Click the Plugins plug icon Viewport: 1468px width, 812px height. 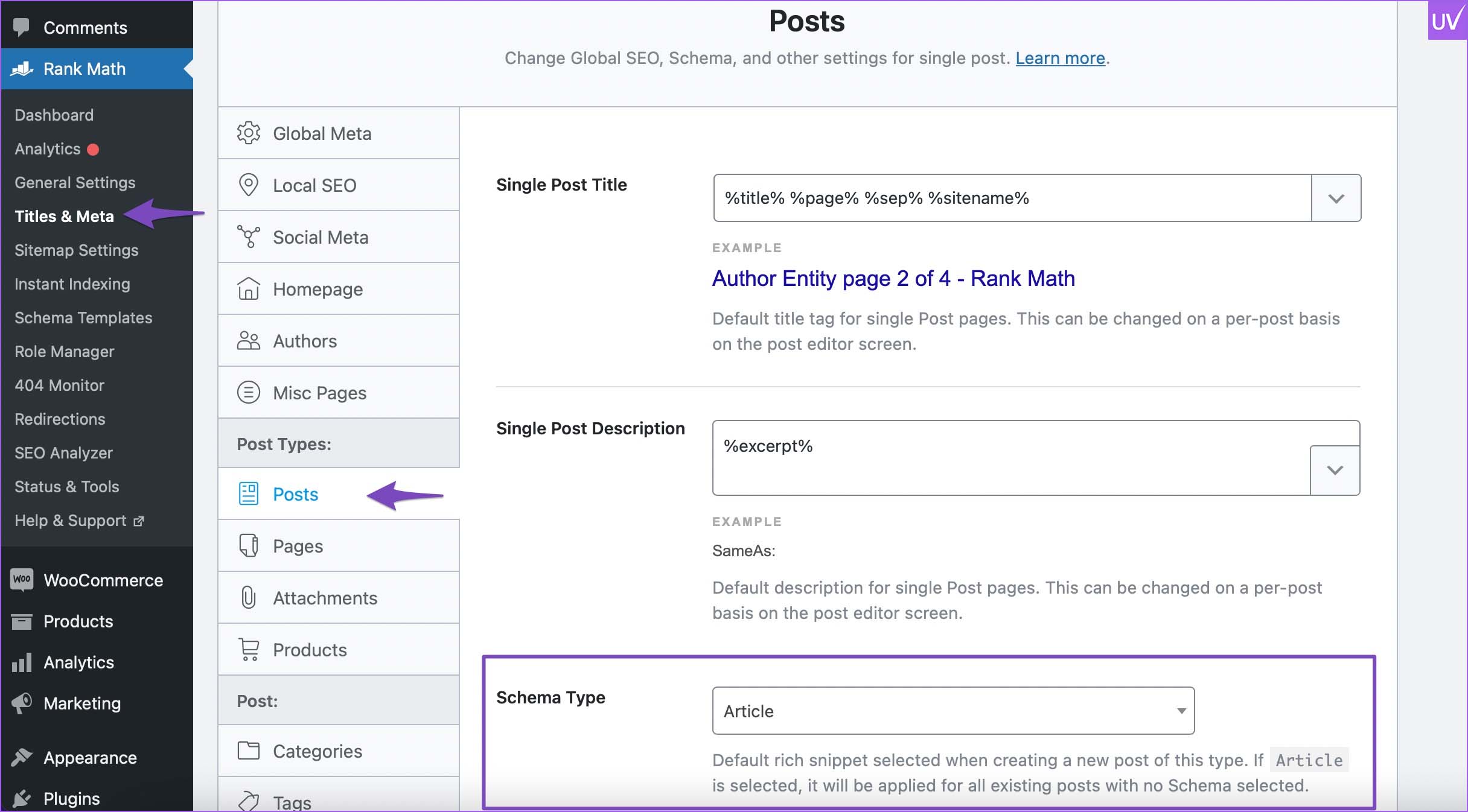point(22,799)
